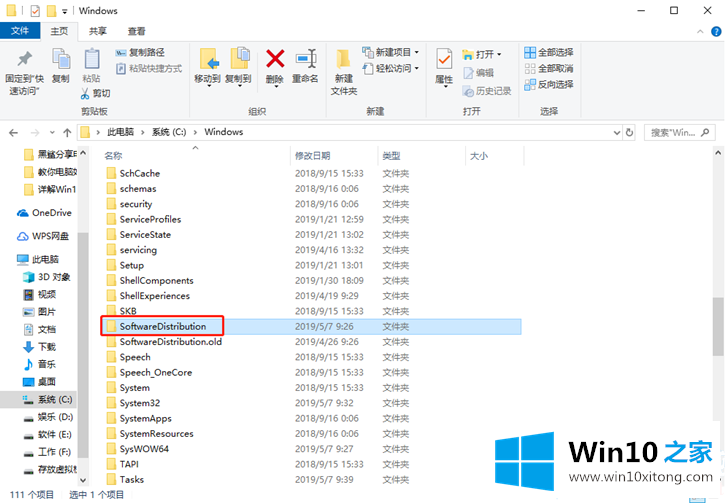Click the Forward navigation arrow
The image size is (725, 503).
(35, 133)
